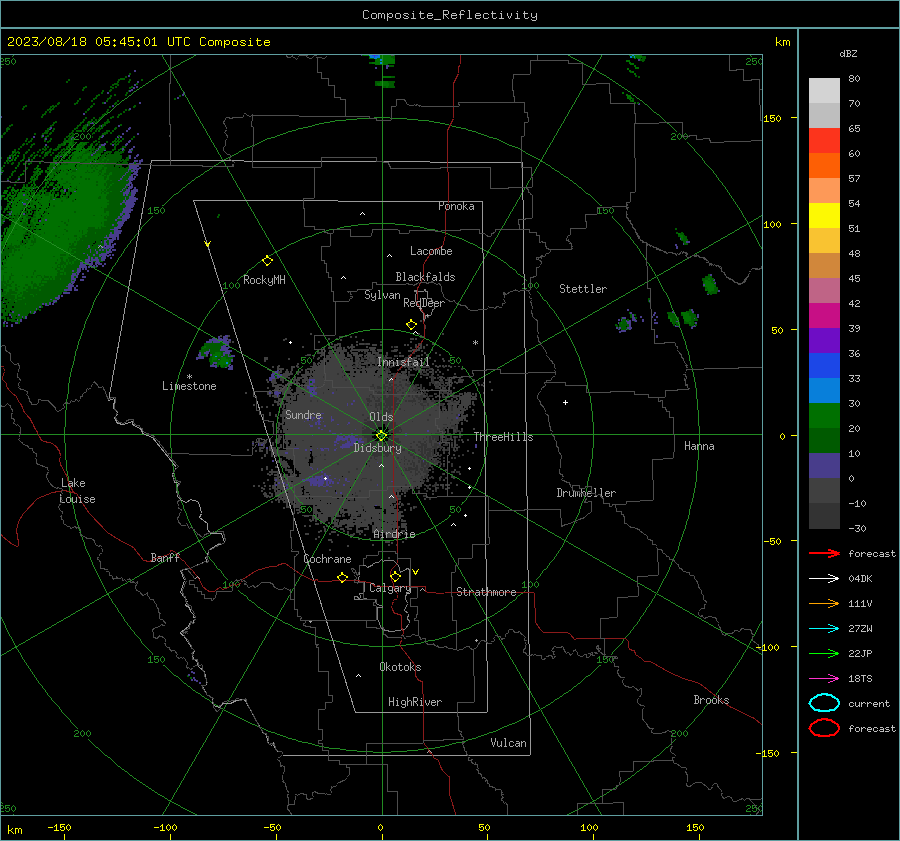The image size is (900, 841).
Task: Click the red forecast arrow in legend
Action: (824, 553)
